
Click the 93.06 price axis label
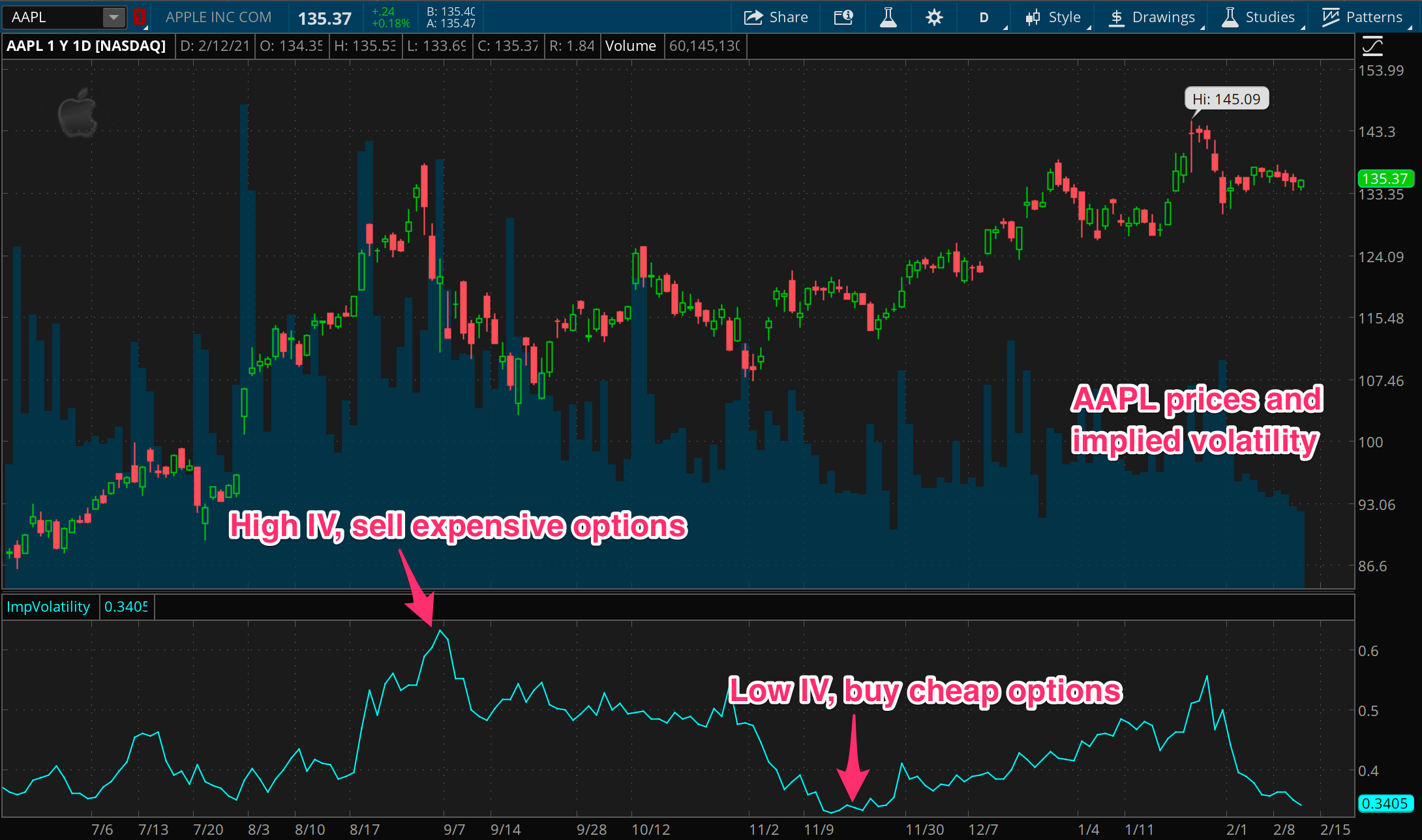tap(1376, 504)
